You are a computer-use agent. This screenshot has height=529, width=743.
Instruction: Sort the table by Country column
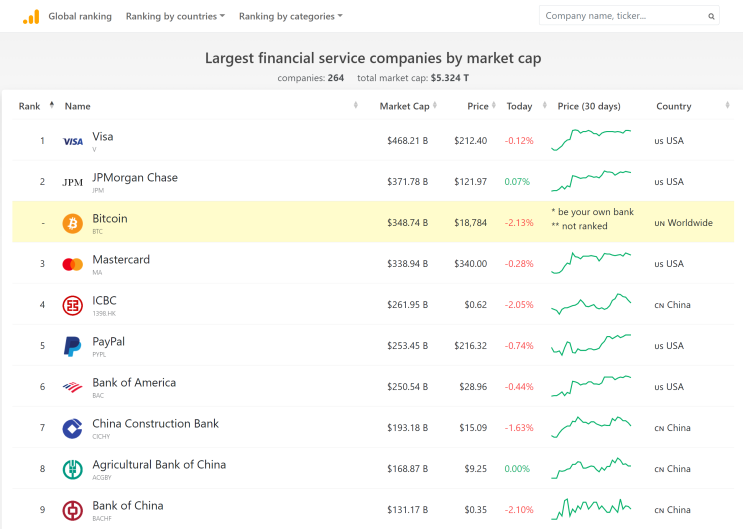[x=692, y=106]
